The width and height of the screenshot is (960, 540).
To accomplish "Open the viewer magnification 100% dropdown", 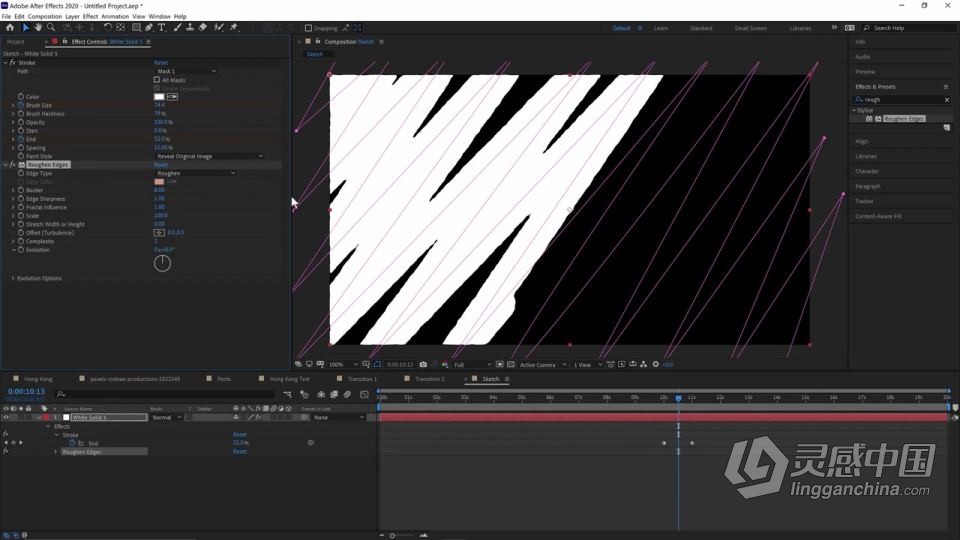I will coord(343,364).
